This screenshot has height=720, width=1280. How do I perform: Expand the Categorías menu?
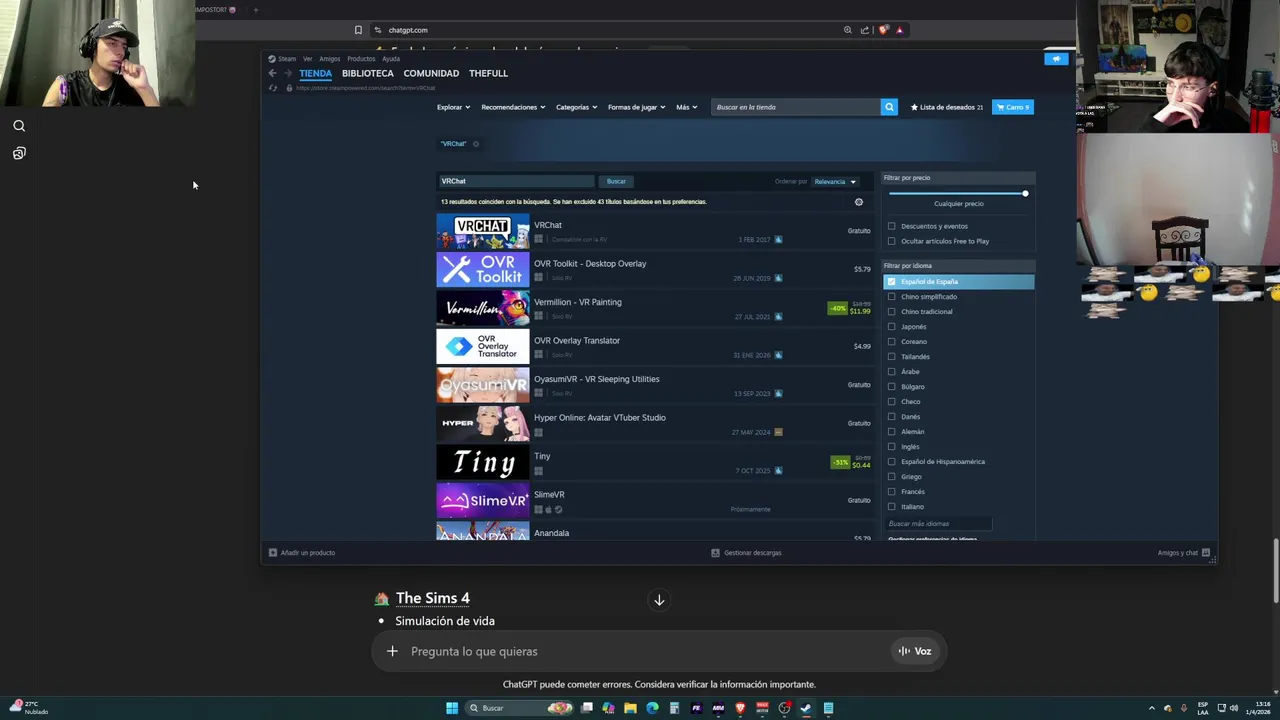[x=576, y=107]
